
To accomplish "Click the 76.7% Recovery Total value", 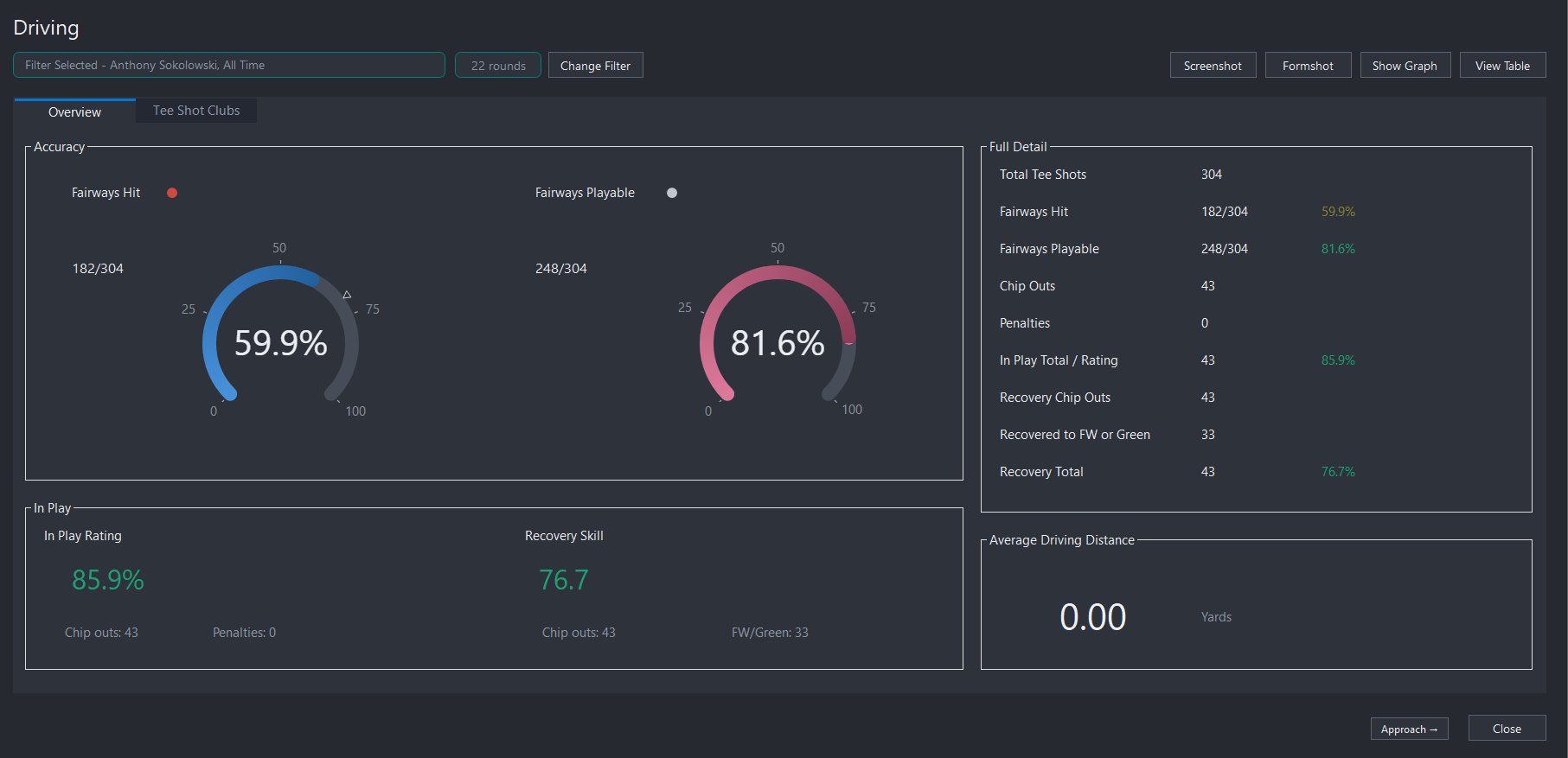I will coord(1338,472).
